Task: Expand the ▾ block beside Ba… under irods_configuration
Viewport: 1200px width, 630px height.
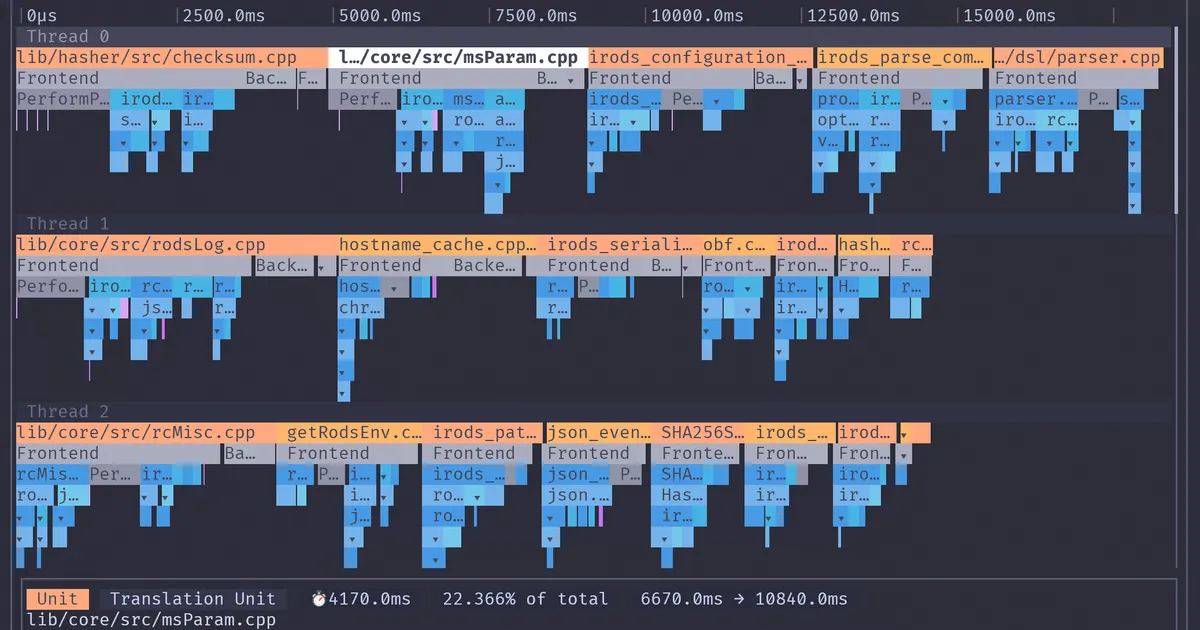Action: [x=800, y=78]
